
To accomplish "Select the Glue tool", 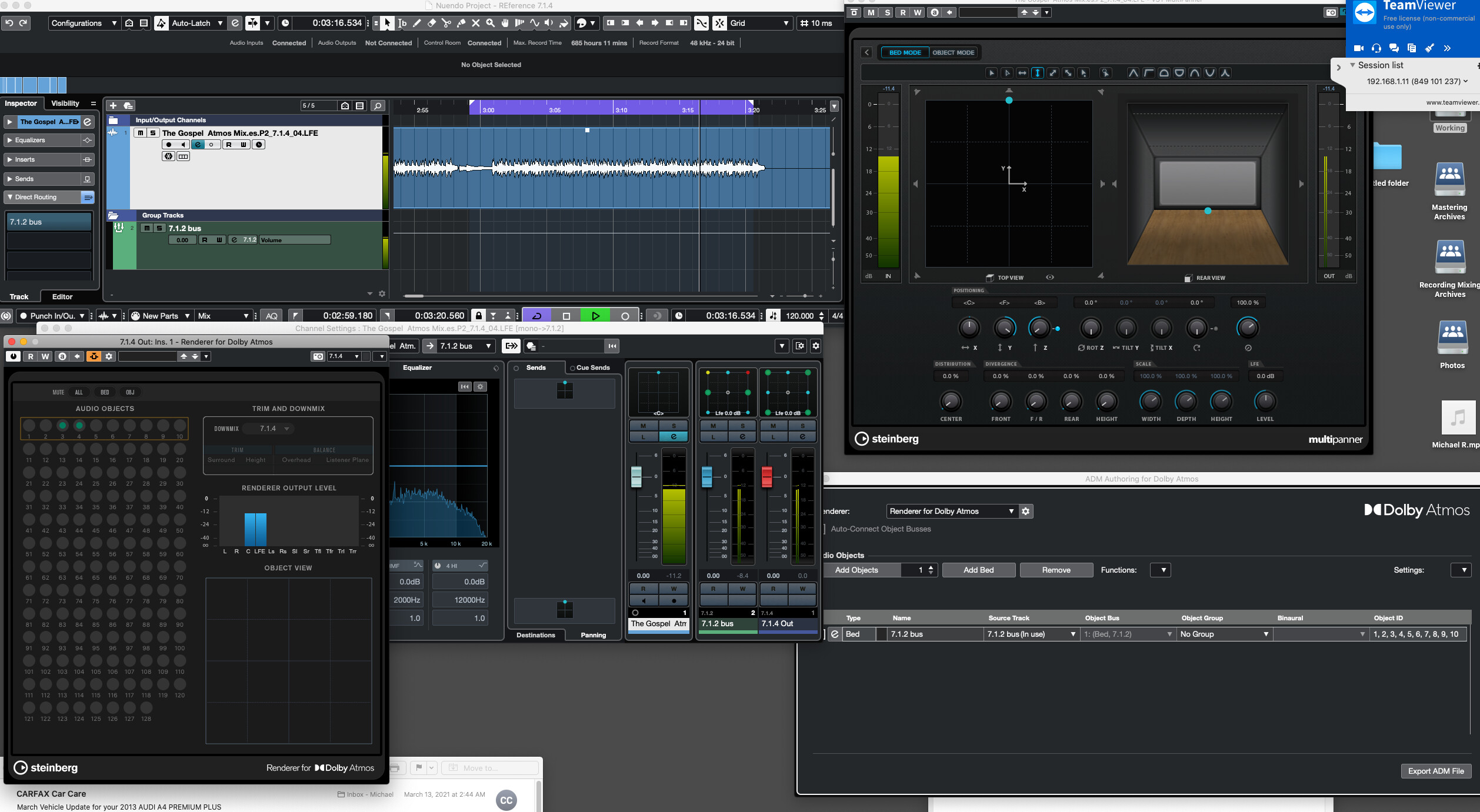I will pos(461,23).
